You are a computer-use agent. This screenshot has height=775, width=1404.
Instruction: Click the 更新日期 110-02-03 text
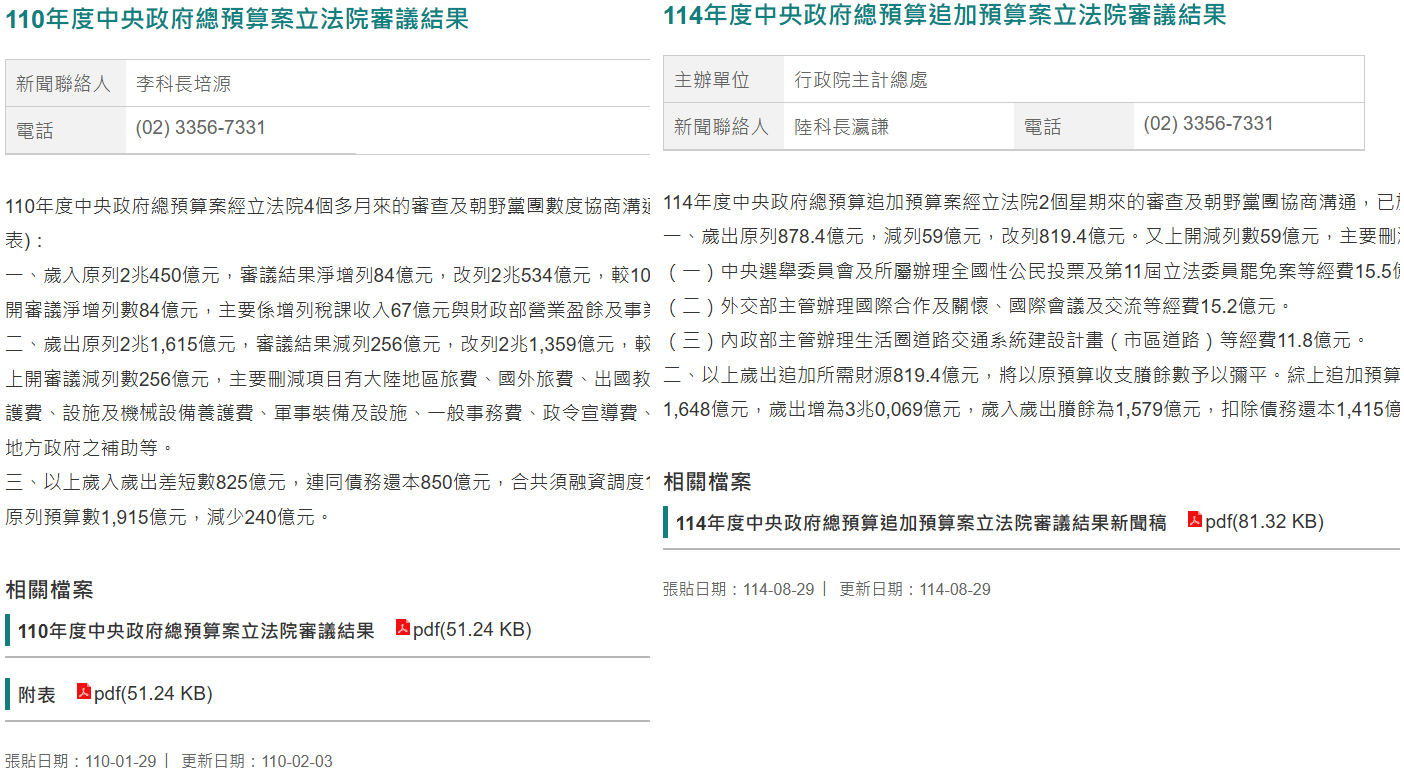pos(257,761)
